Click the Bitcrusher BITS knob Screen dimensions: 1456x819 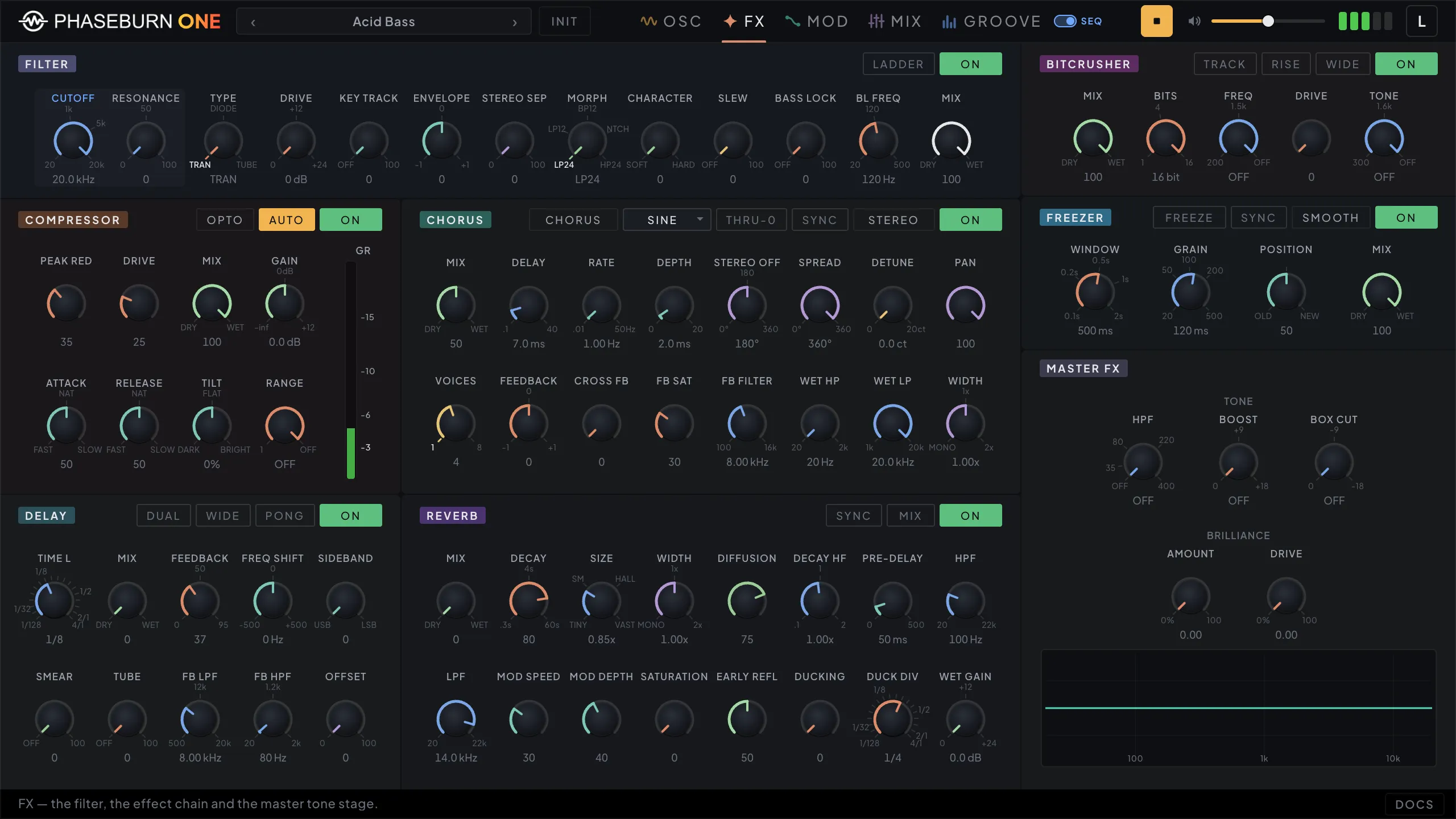(1166, 138)
